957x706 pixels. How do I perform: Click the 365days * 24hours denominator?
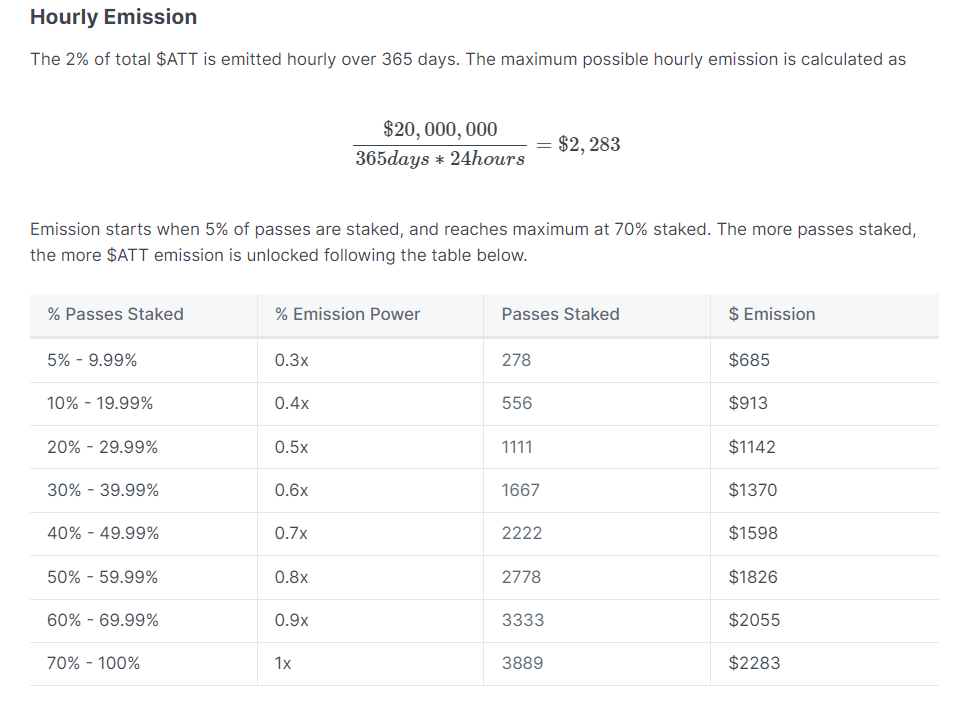tap(440, 159)
